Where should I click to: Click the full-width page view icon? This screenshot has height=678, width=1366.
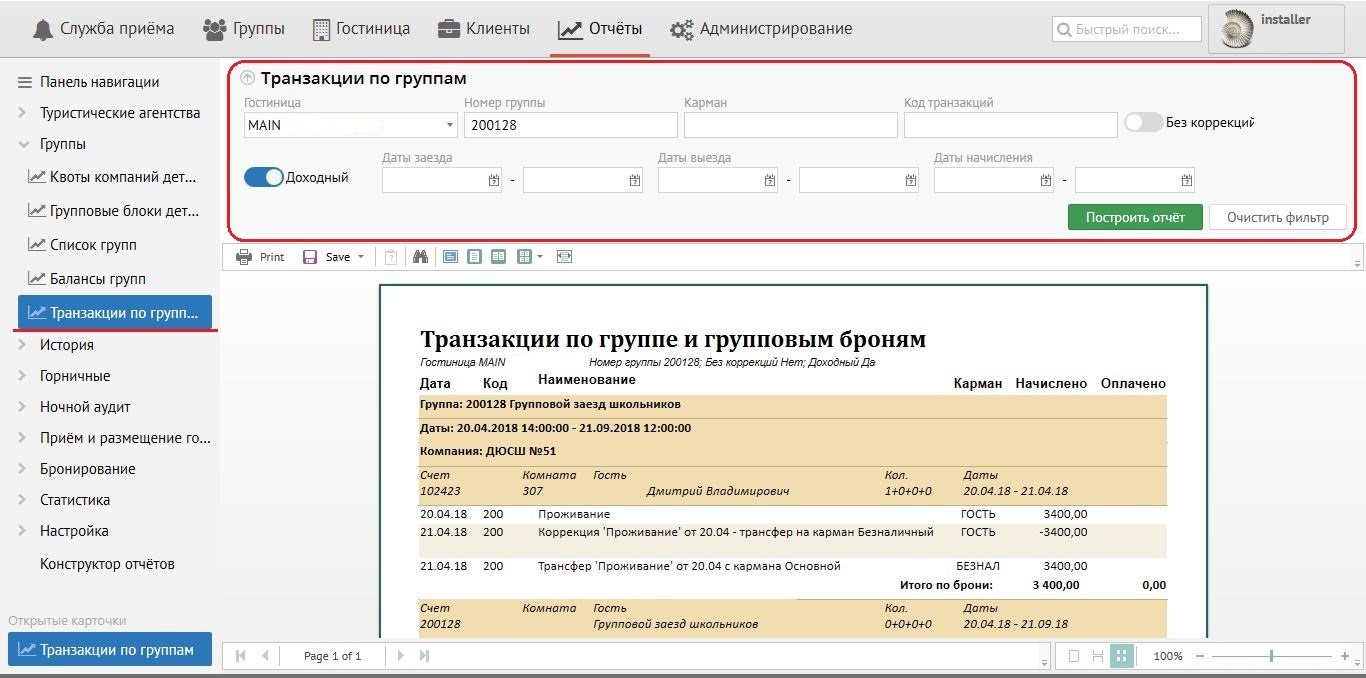(565, 257)
